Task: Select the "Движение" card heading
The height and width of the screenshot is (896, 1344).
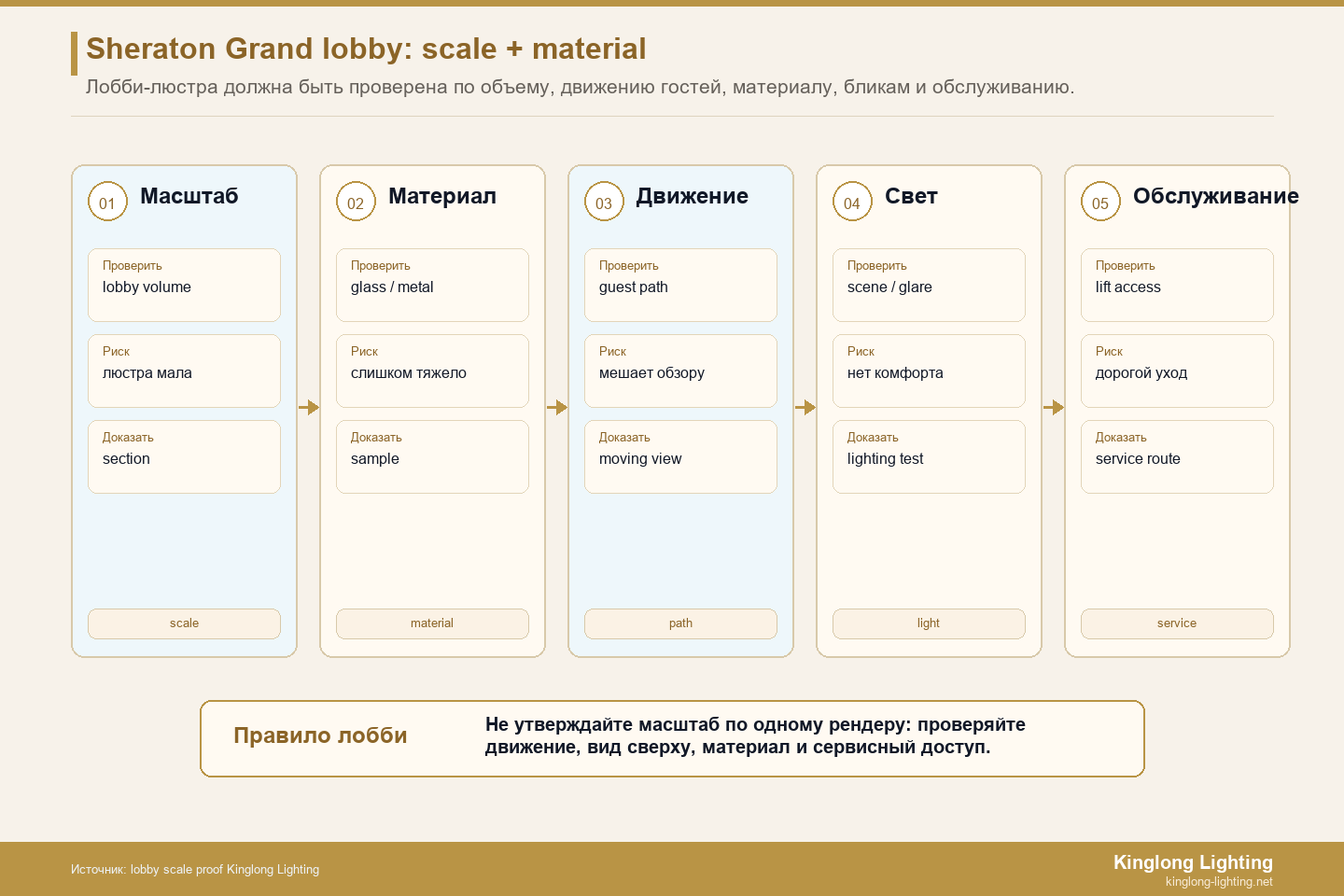Action: [x=693, y=196]
